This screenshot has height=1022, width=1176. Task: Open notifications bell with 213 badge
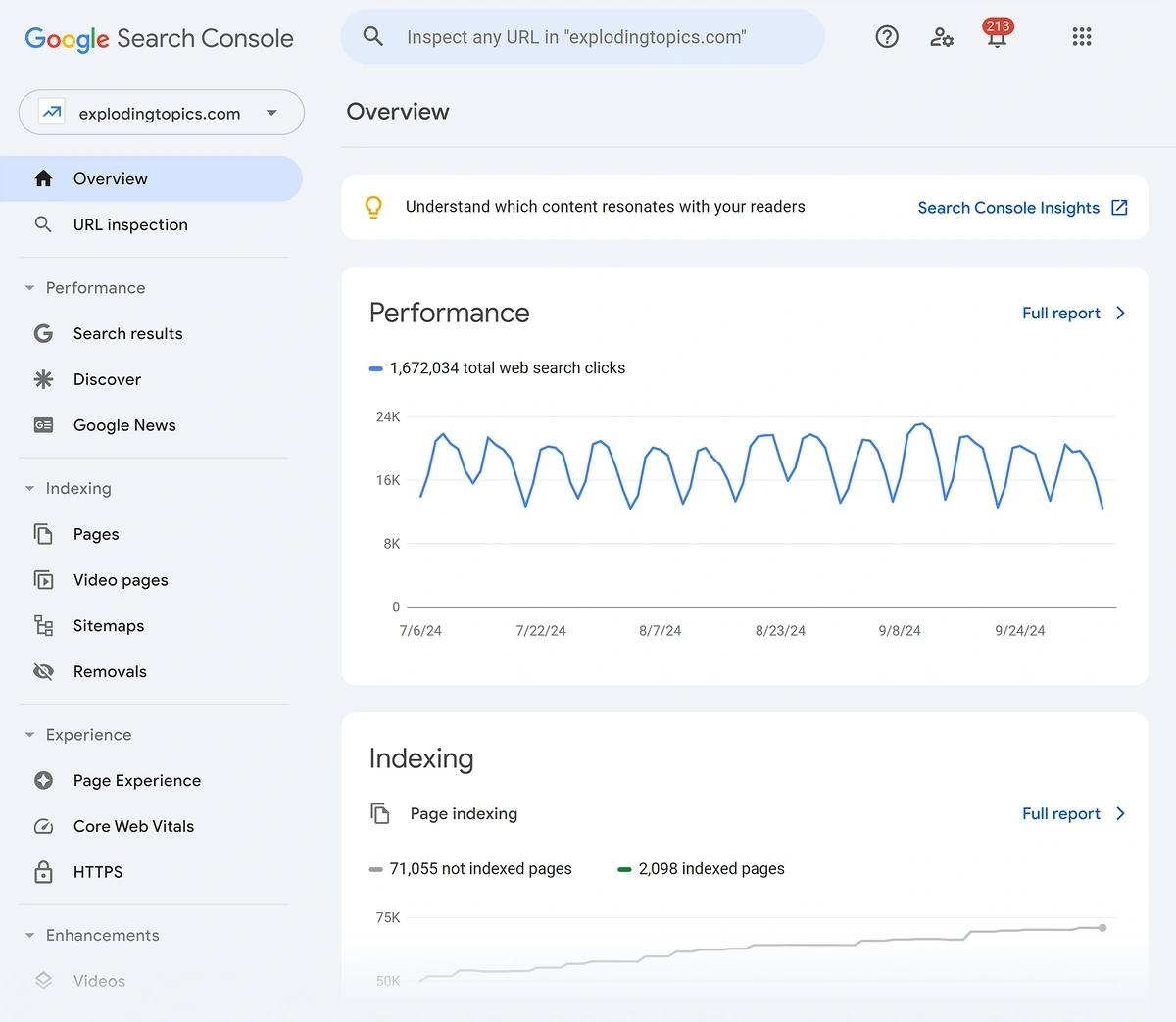tap(998, 34)
